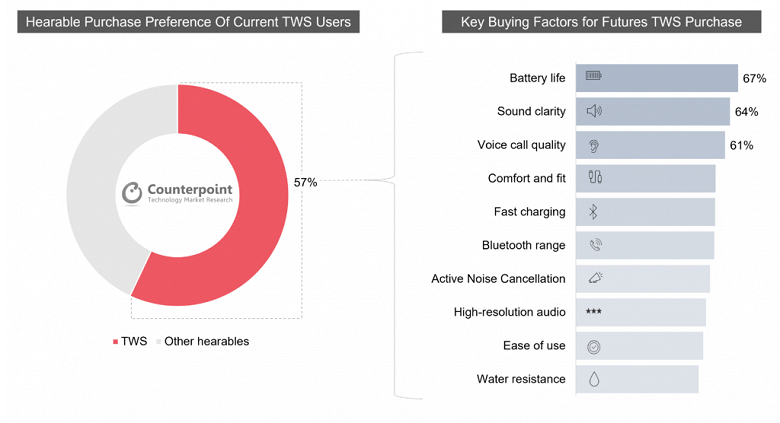Click the grey Other hearables legend marker
Screen dimensions: 780x423
pos(158,342)
